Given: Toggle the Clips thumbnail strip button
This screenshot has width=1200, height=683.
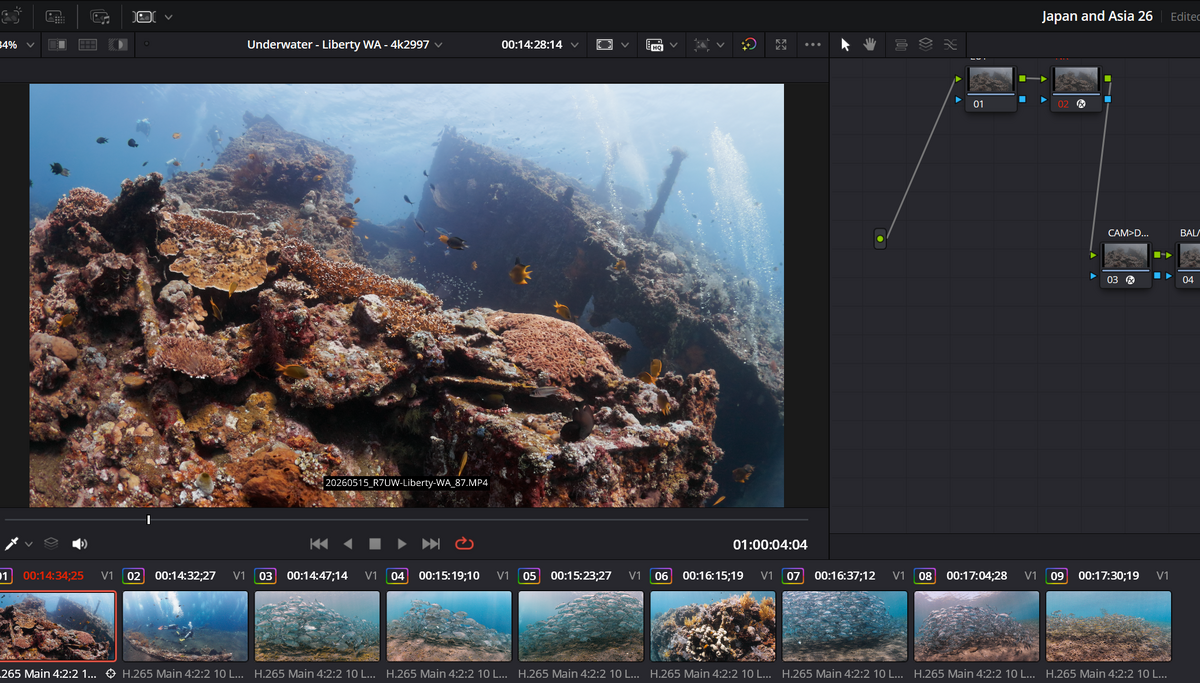Looking at the screenshot, I should pyautogui.click(x=145, y=16).
